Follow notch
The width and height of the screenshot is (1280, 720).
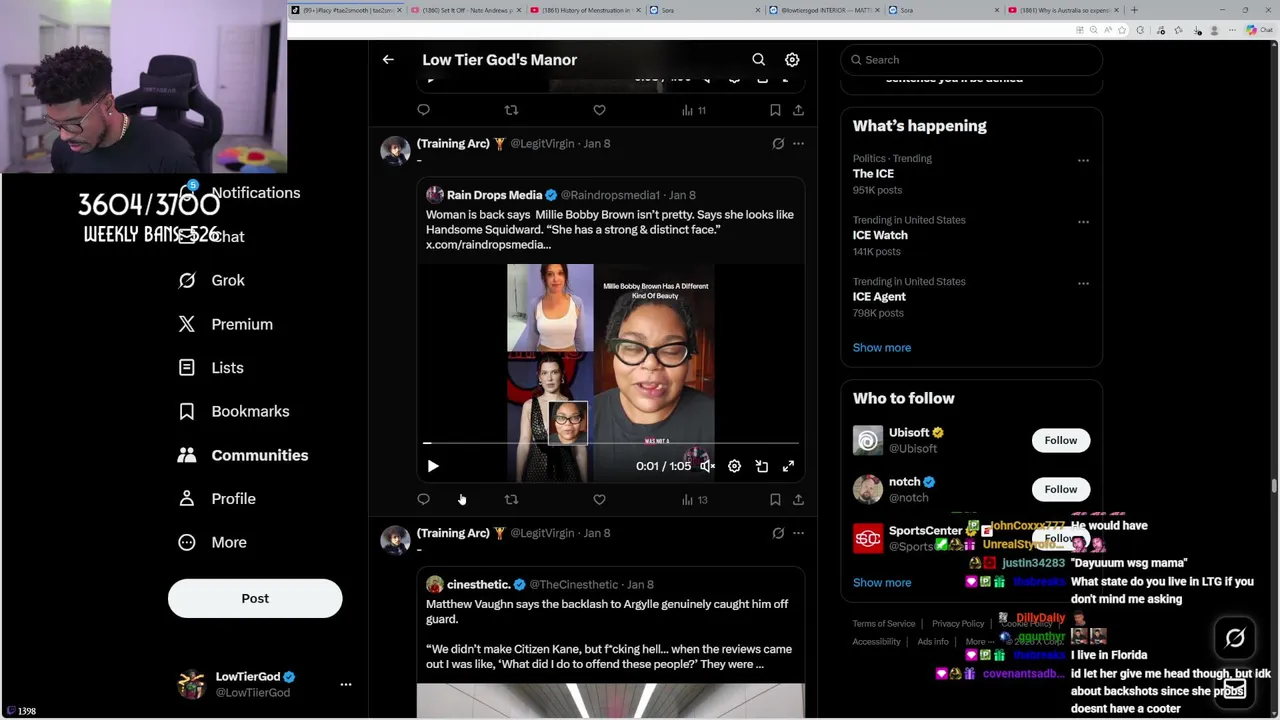1060,489
